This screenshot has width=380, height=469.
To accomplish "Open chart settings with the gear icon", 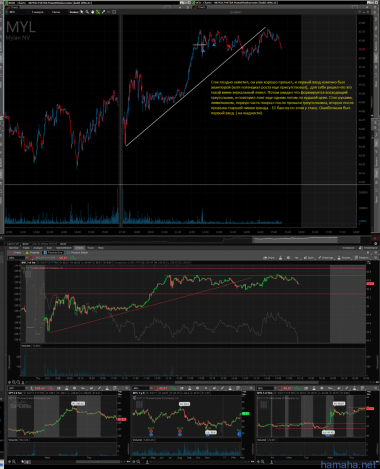I will tap(288, 258).
